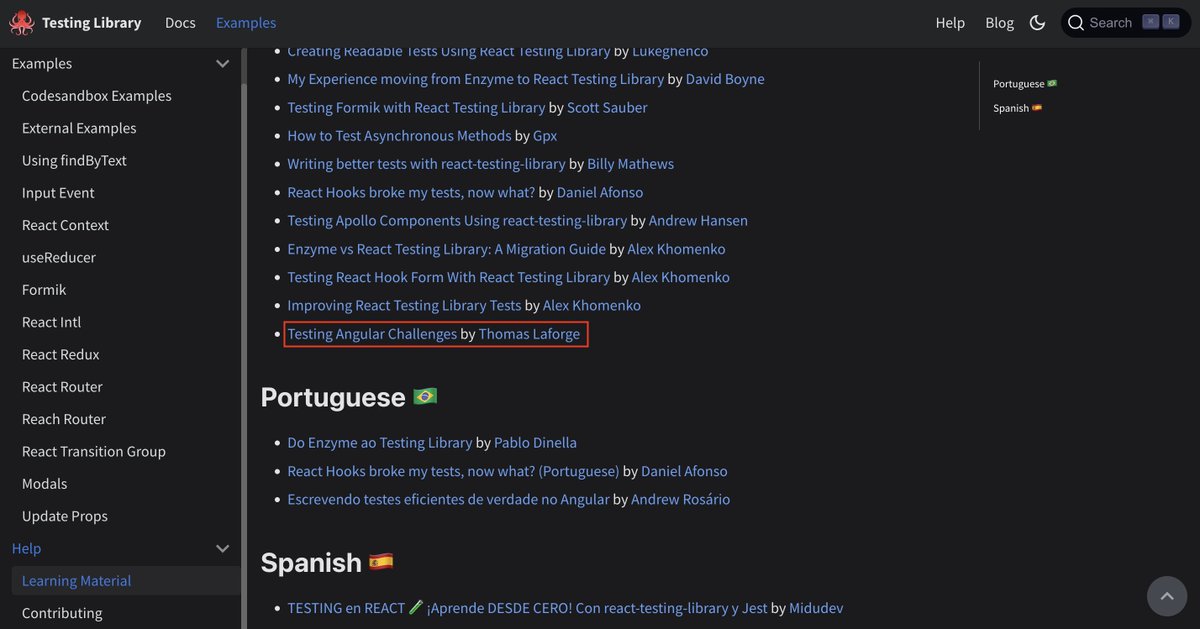Select External Examples in the sidebar
The height and width of the screenshot is (629, 1200).
pyautogui.click(x=79, y=128)
